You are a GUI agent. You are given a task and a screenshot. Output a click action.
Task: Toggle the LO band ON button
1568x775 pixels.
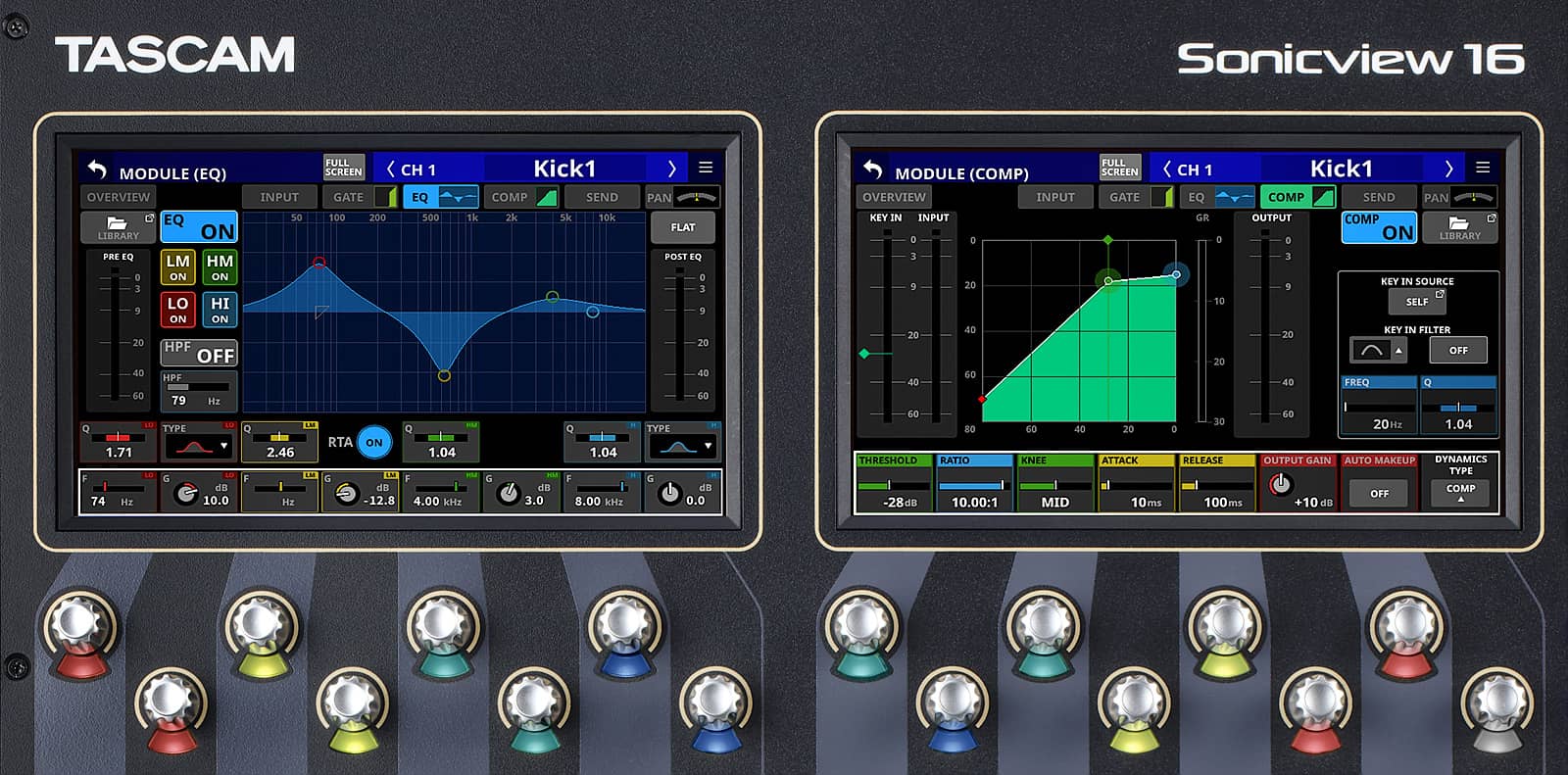[x=177, y=310]
